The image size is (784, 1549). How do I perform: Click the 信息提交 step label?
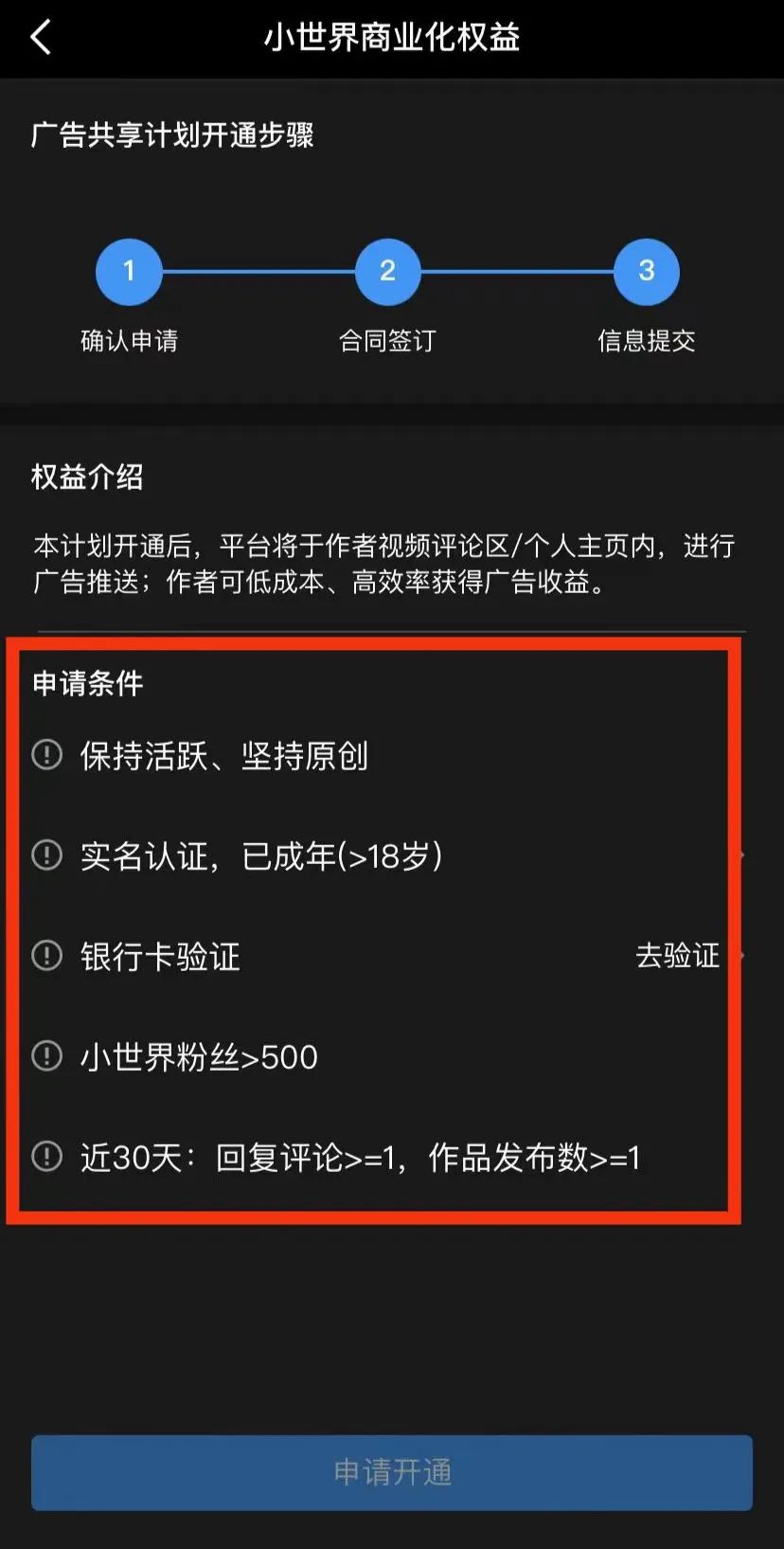(647, 340)
